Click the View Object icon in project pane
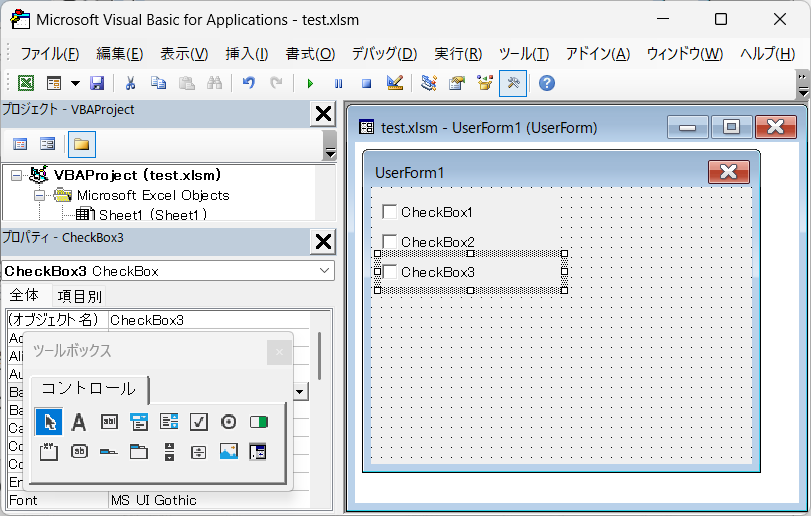The width and height of the screenshot is (811, 516). pos(48,144)
